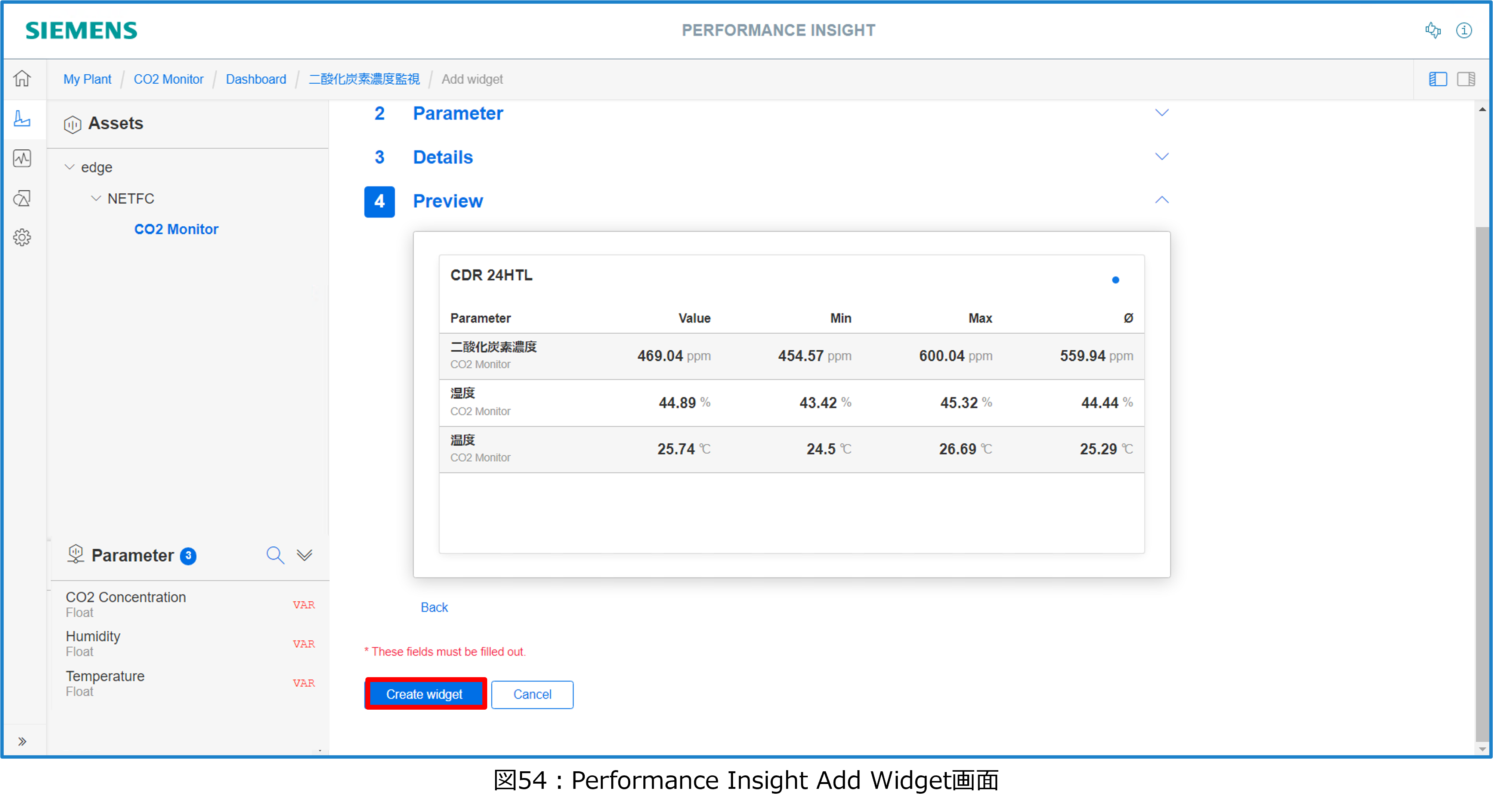Click the Create widget button
Image resolution: width=1493 pixels, height=812 pixels.
[x=425, y=694]
